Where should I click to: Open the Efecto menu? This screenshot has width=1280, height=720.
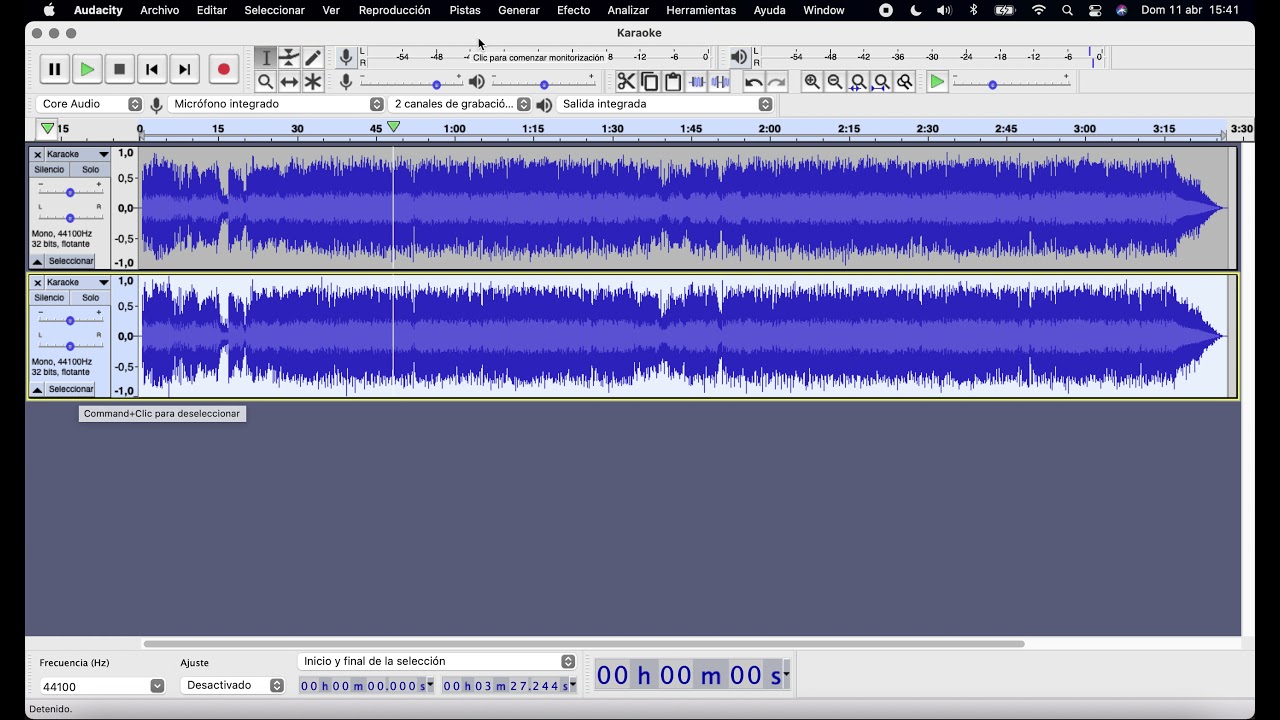[573, 10]
